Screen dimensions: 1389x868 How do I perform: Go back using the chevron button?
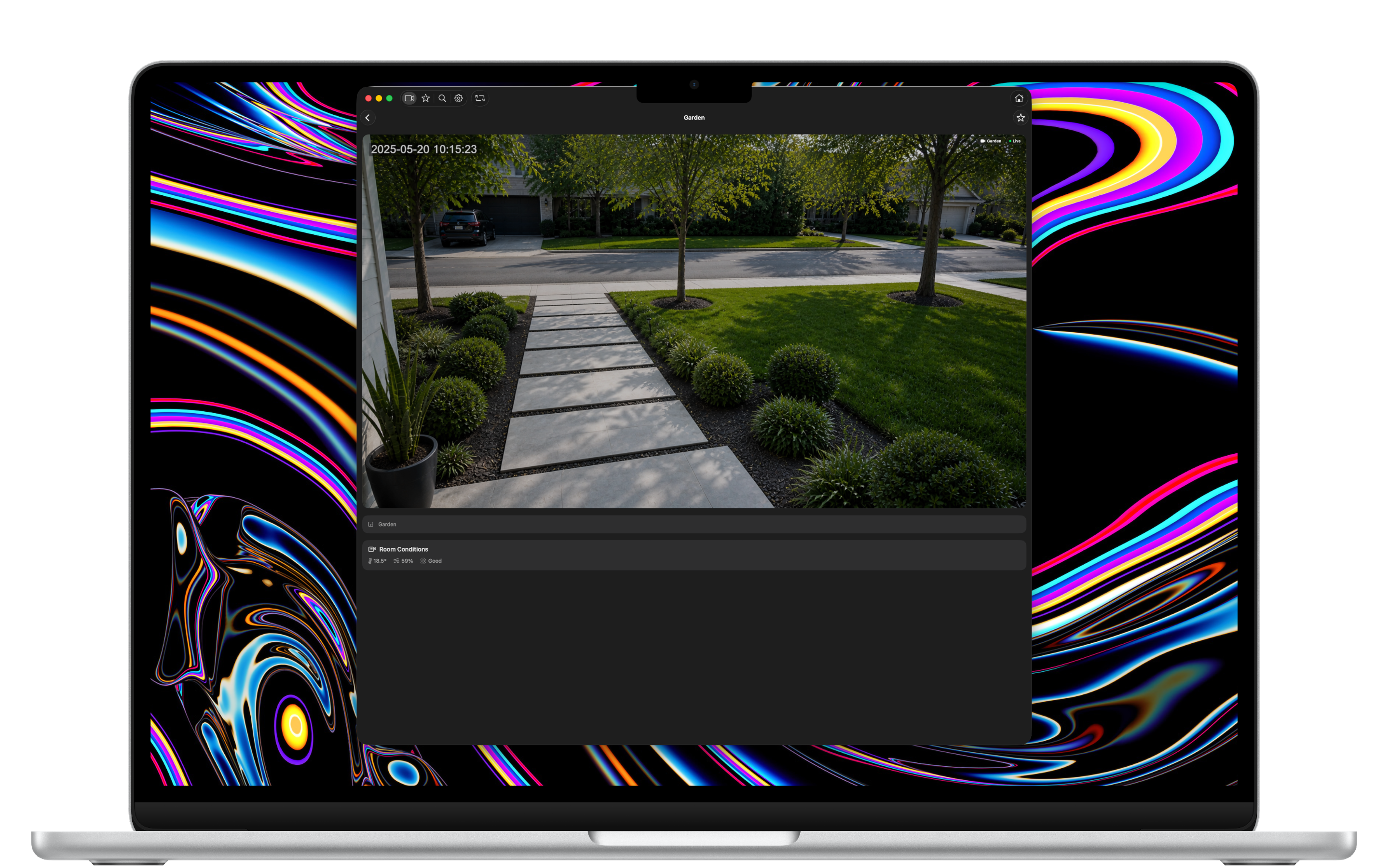coord(368,118)
